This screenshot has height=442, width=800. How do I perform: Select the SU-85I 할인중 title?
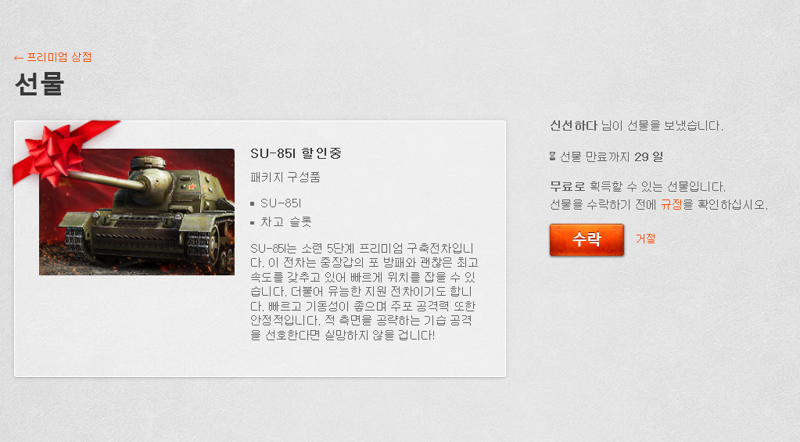(x=296, y=153)
